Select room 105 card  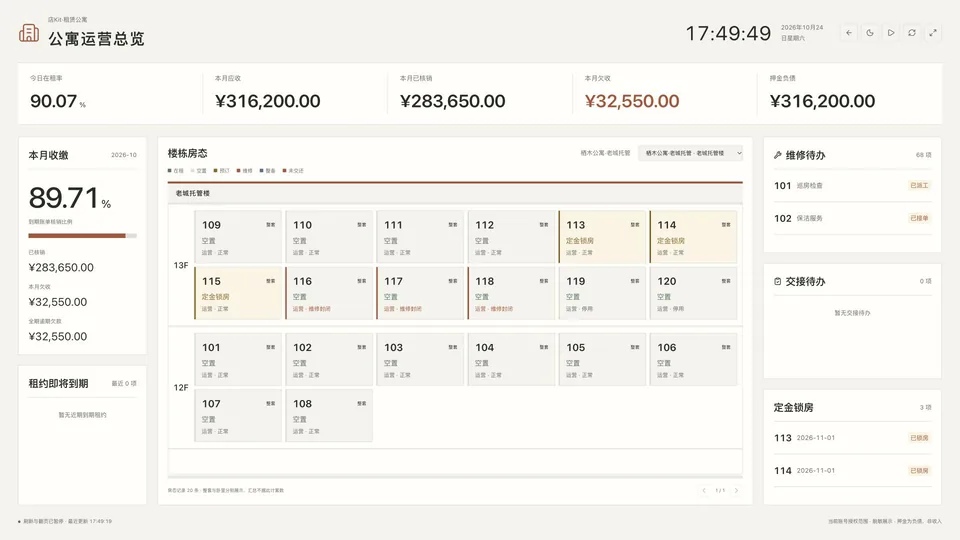click(x=602, y=359)
